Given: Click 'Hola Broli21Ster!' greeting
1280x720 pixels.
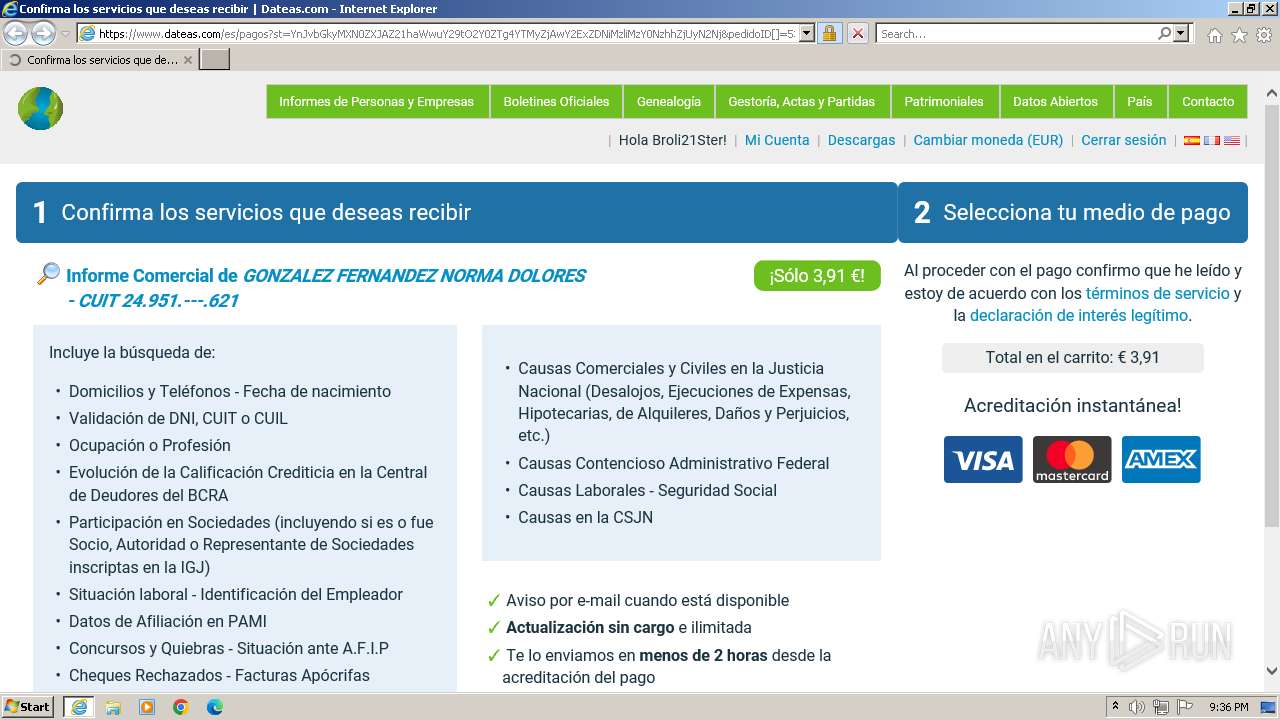Looking at the screenshot, I should coord(673,140).
